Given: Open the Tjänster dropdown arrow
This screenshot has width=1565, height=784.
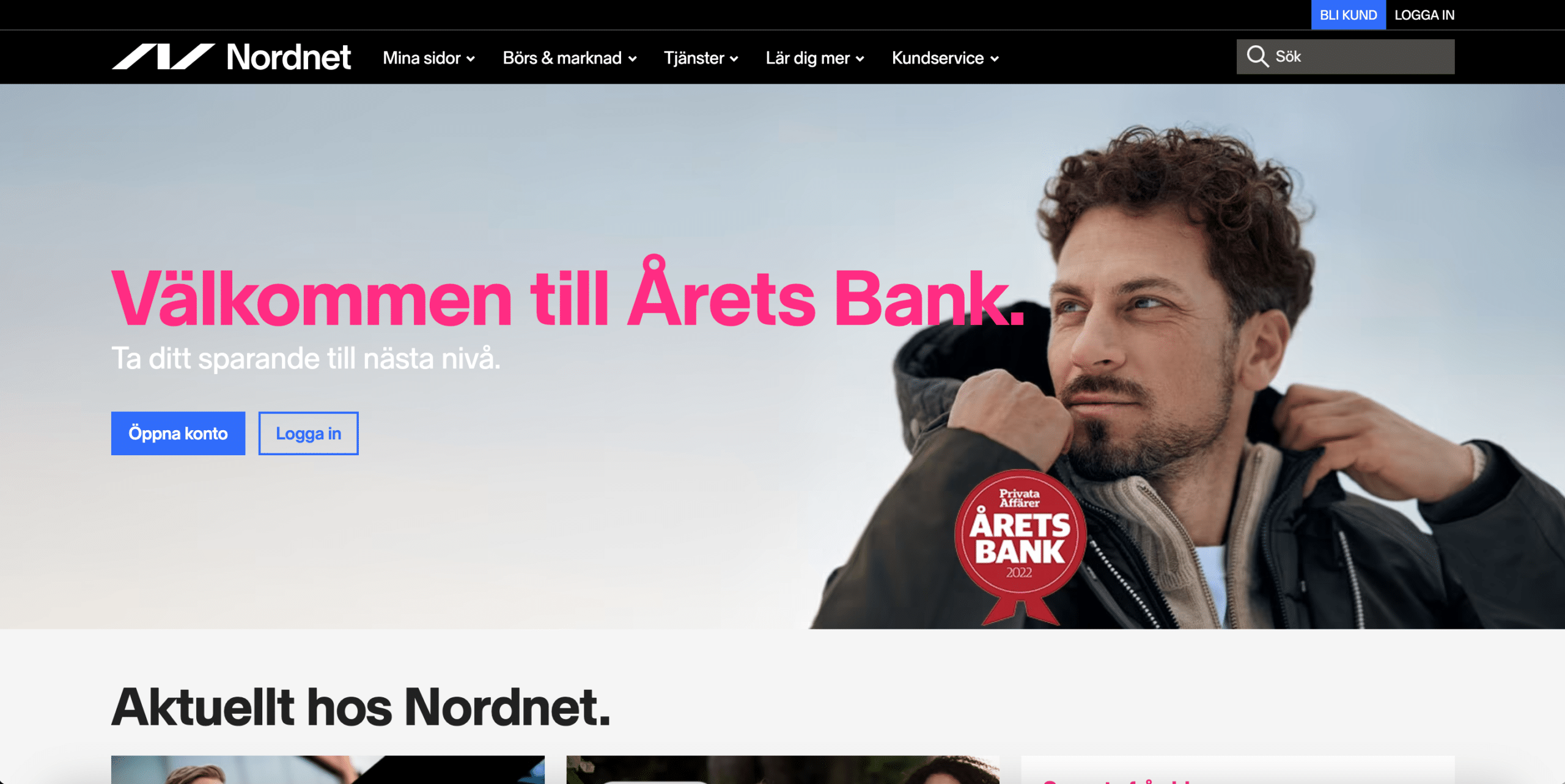Looking at the screenshot, I should [734, 59].
